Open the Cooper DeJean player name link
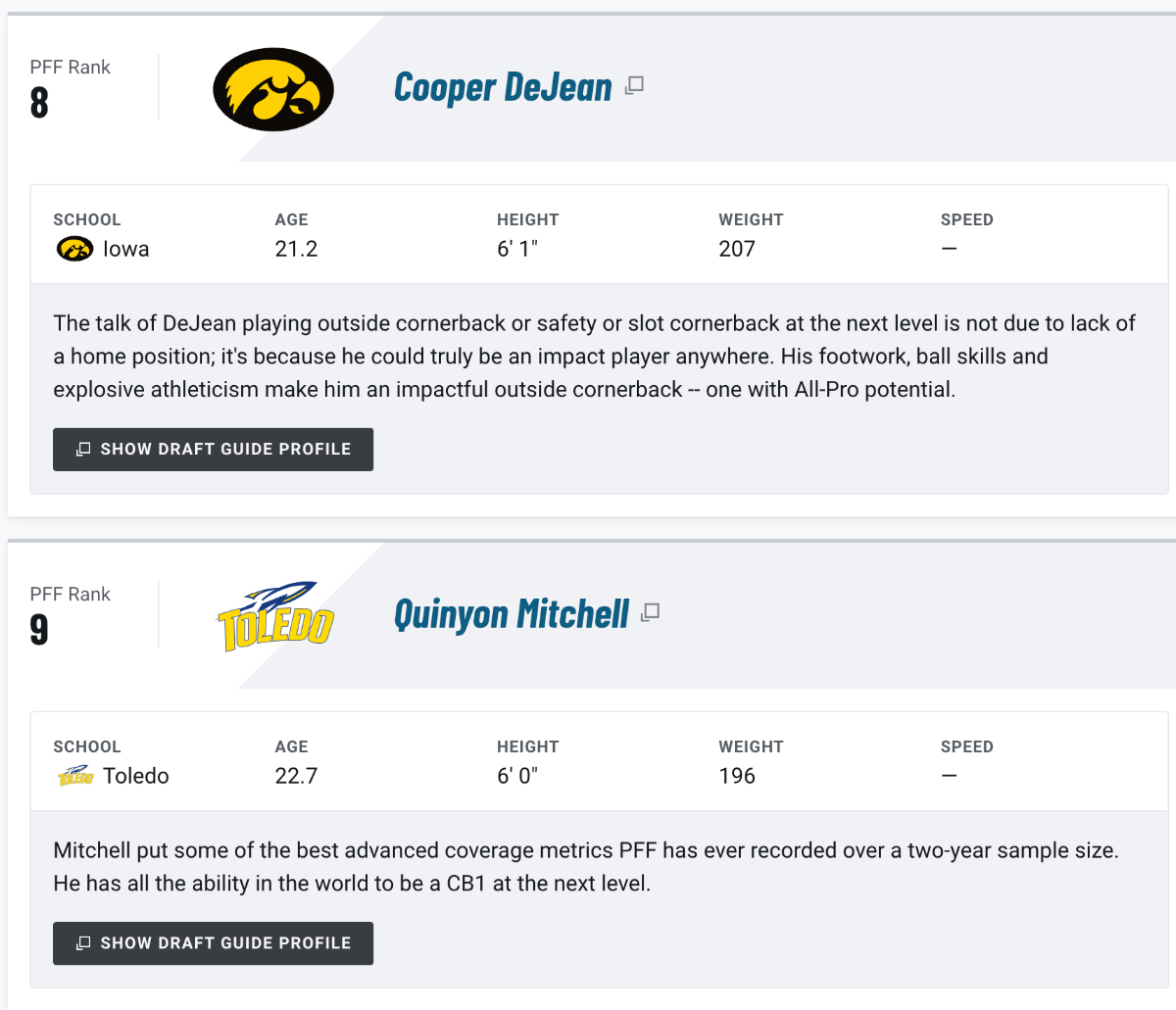This screenshot has height=1010, width=1176. (503, 87)
